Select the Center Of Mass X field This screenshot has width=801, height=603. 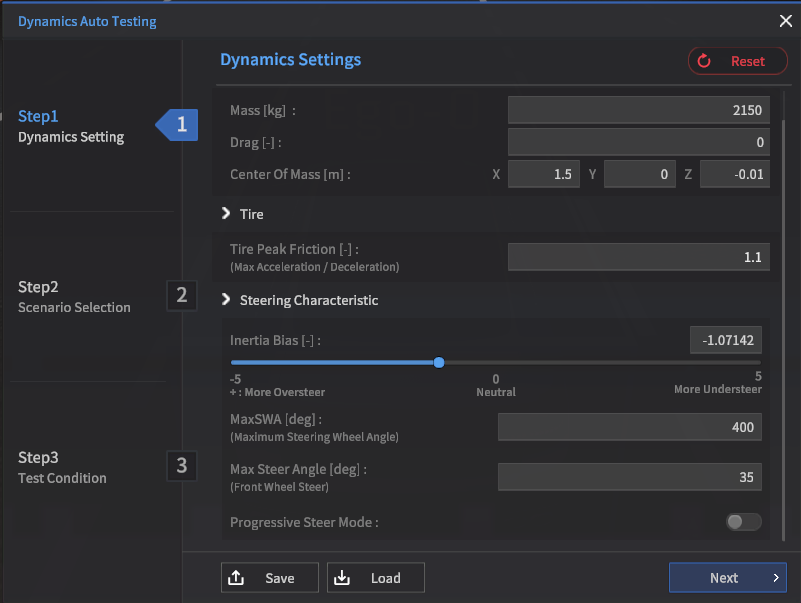coord(542,175)
